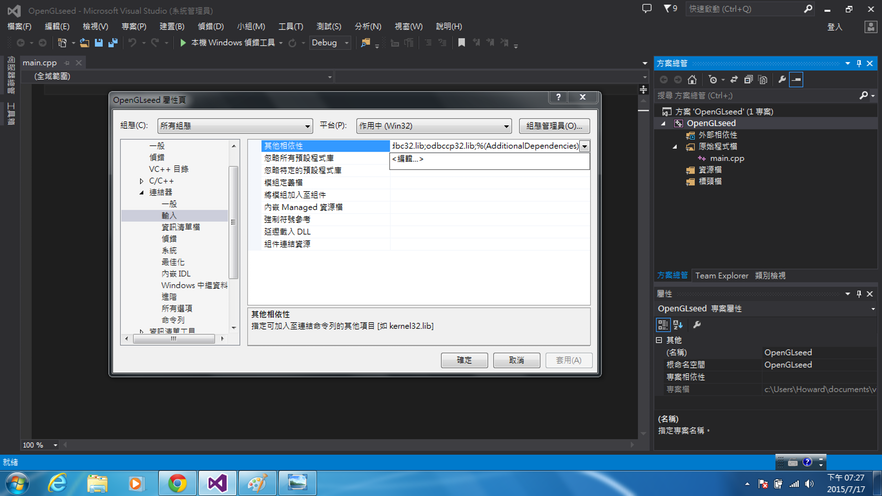
Task: Click the Bookmark icon in toolbar
Action: click(461, 43)
